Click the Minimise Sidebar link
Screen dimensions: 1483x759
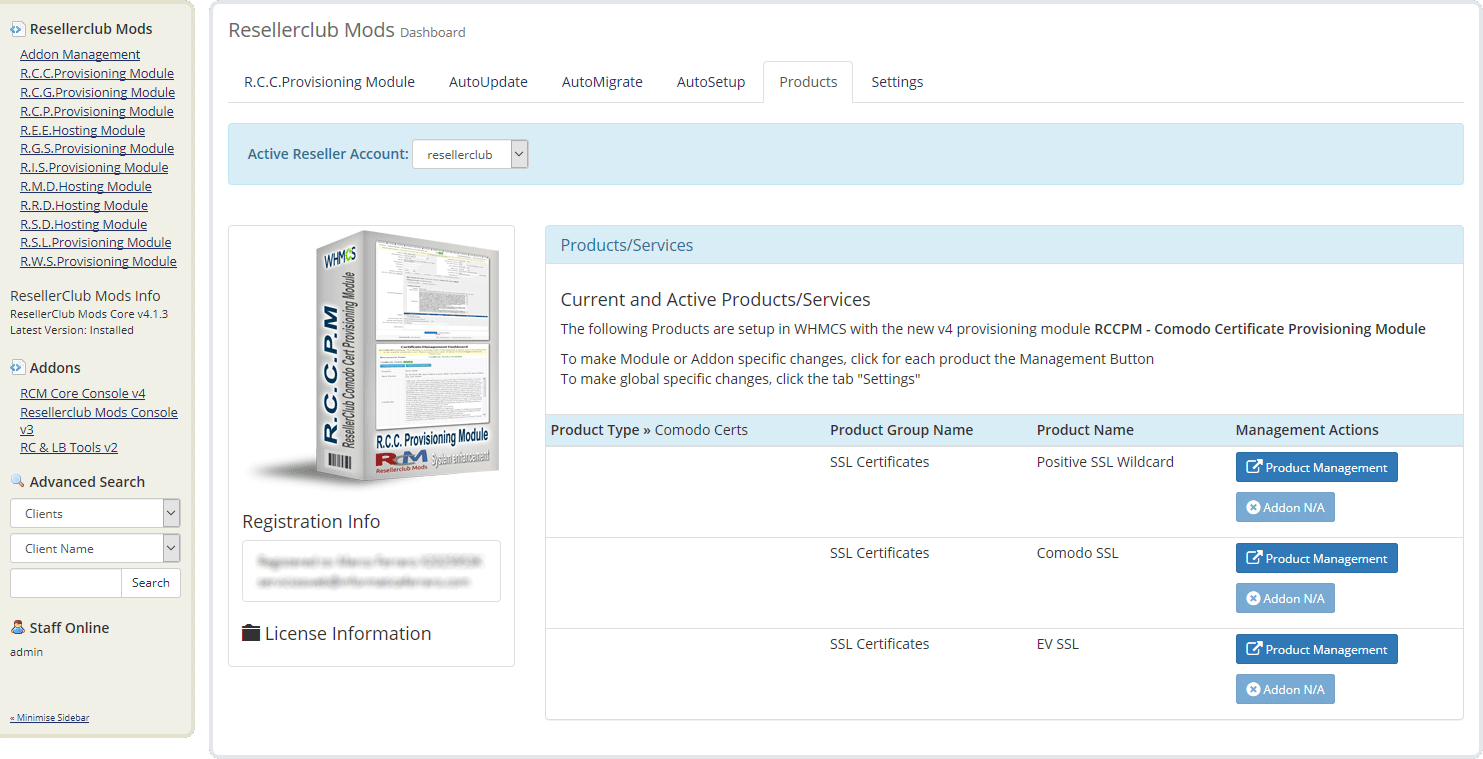49,717
